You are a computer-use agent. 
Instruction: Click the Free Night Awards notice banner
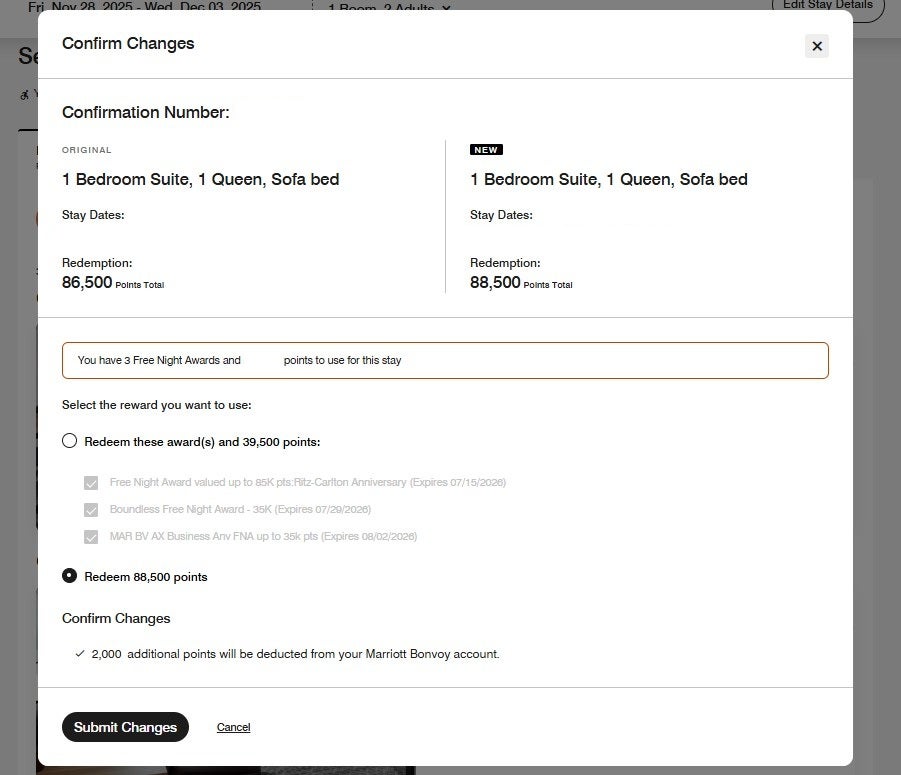point(445,360)
